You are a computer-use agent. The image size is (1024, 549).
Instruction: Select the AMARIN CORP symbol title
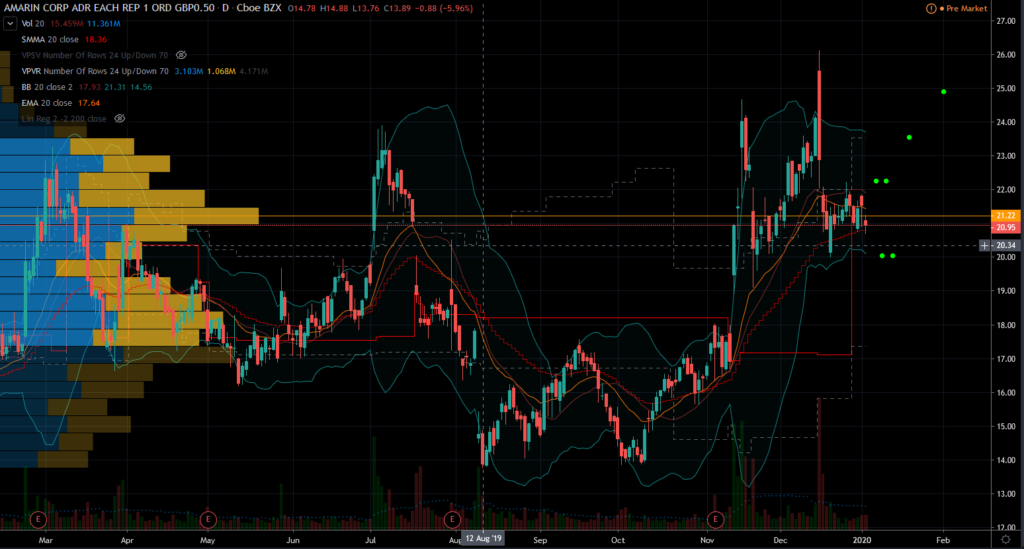109,8
